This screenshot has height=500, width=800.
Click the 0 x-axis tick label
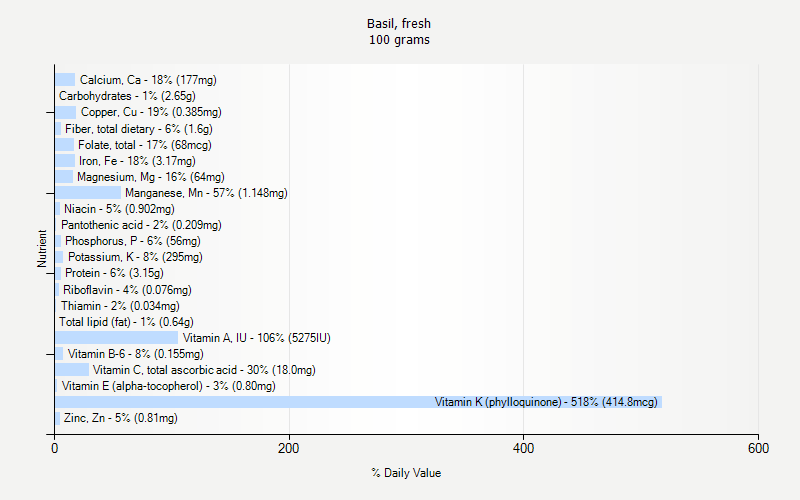(x=55, y=448)
